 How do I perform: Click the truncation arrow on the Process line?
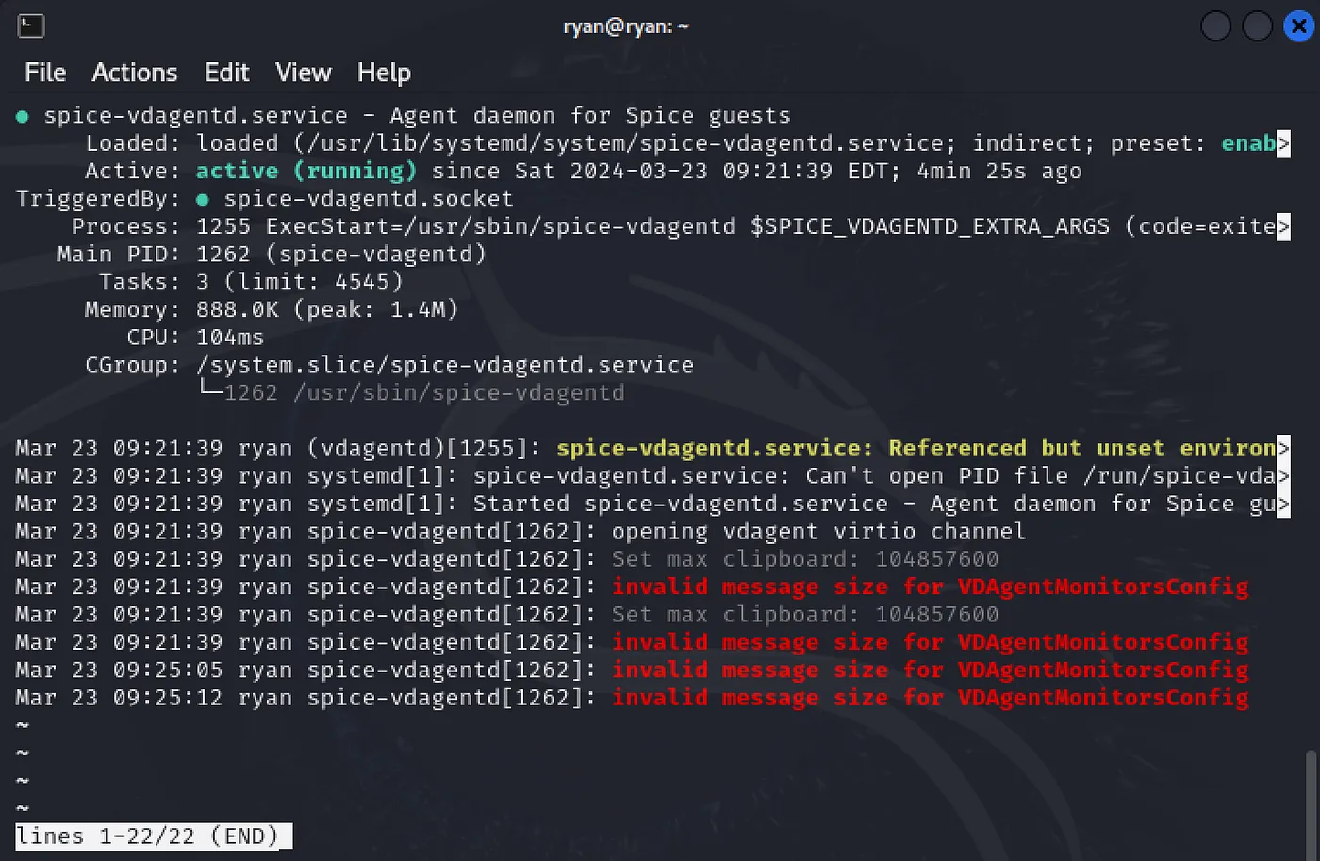(x=1283, y=226)
